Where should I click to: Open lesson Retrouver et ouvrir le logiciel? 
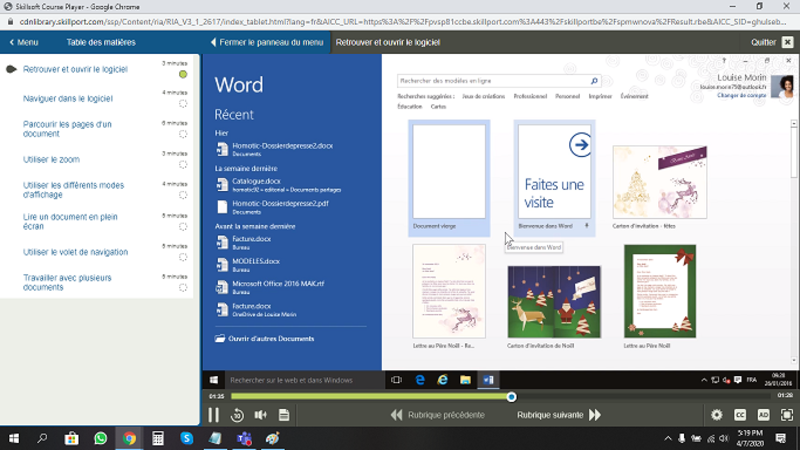(75, 69)
